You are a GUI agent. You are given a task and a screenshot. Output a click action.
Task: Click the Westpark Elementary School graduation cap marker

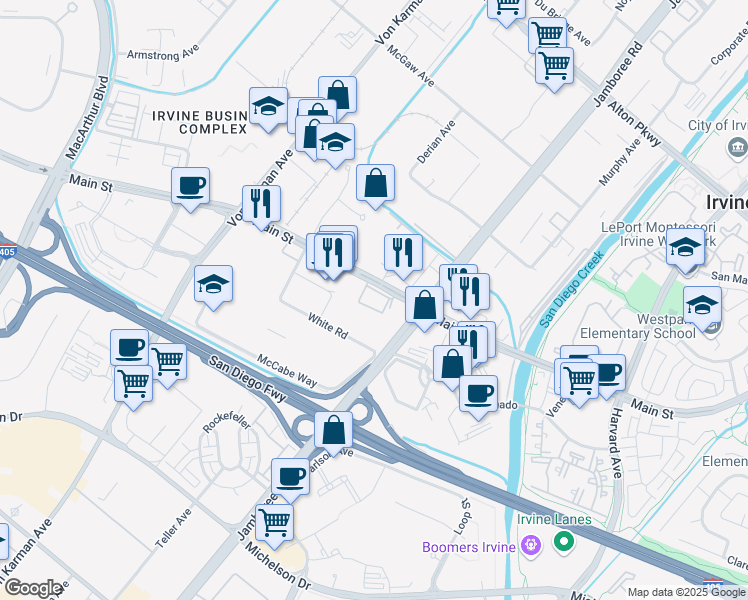pyautogui.click(x=702, y=304)
